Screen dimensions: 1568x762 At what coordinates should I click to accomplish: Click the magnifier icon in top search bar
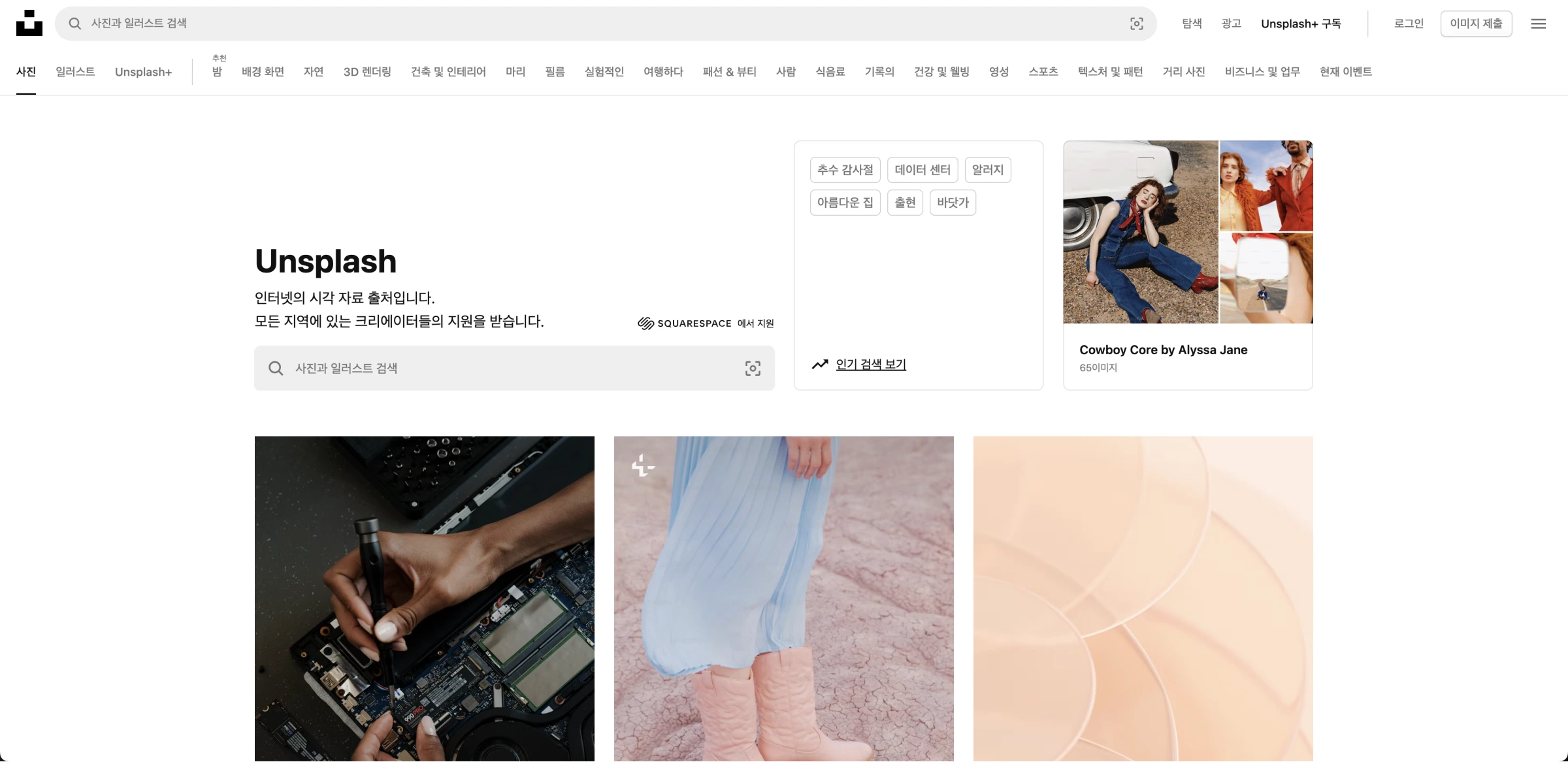(x=75, y=24)
